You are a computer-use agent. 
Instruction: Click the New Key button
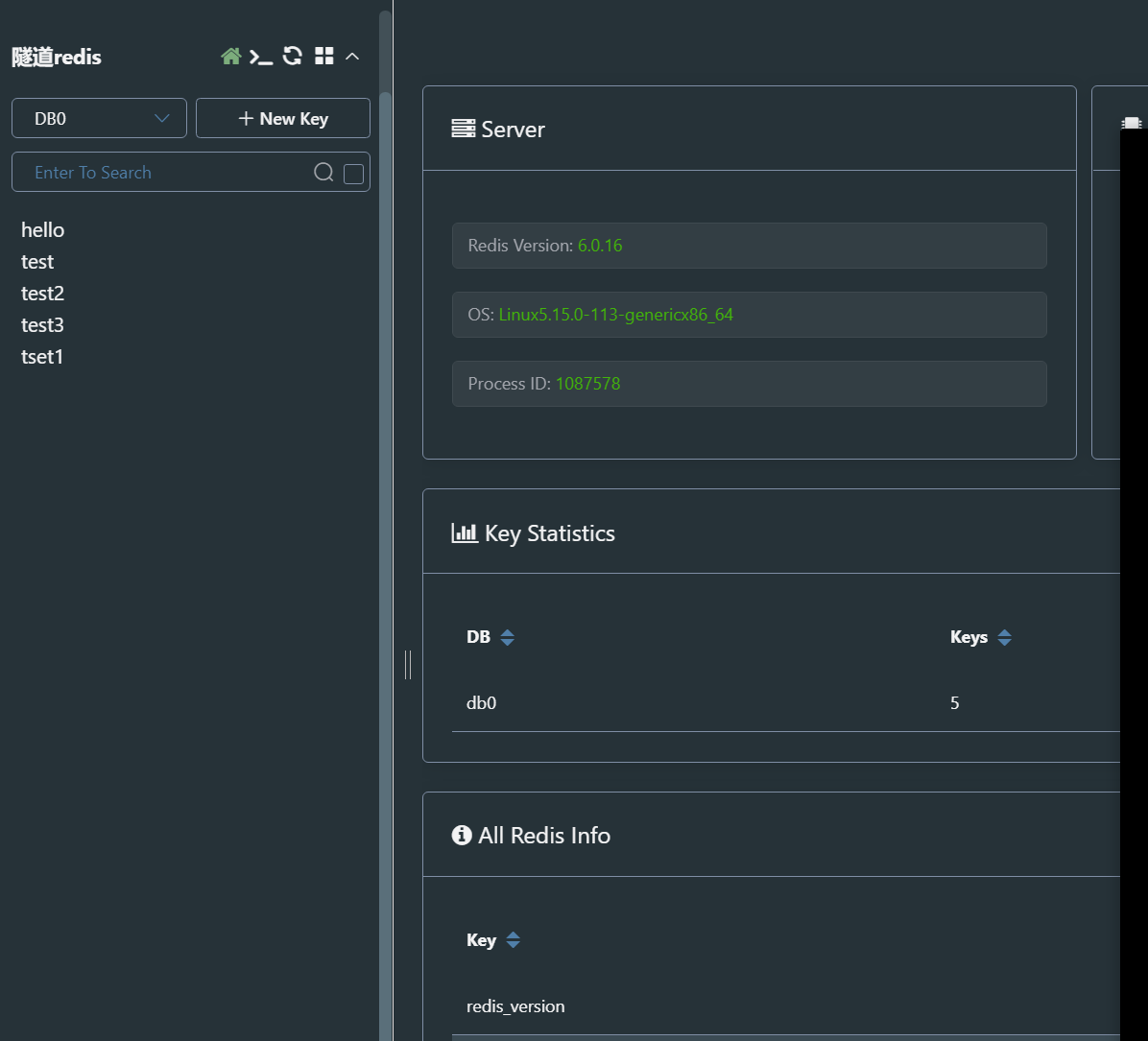[x=282, y=118]
